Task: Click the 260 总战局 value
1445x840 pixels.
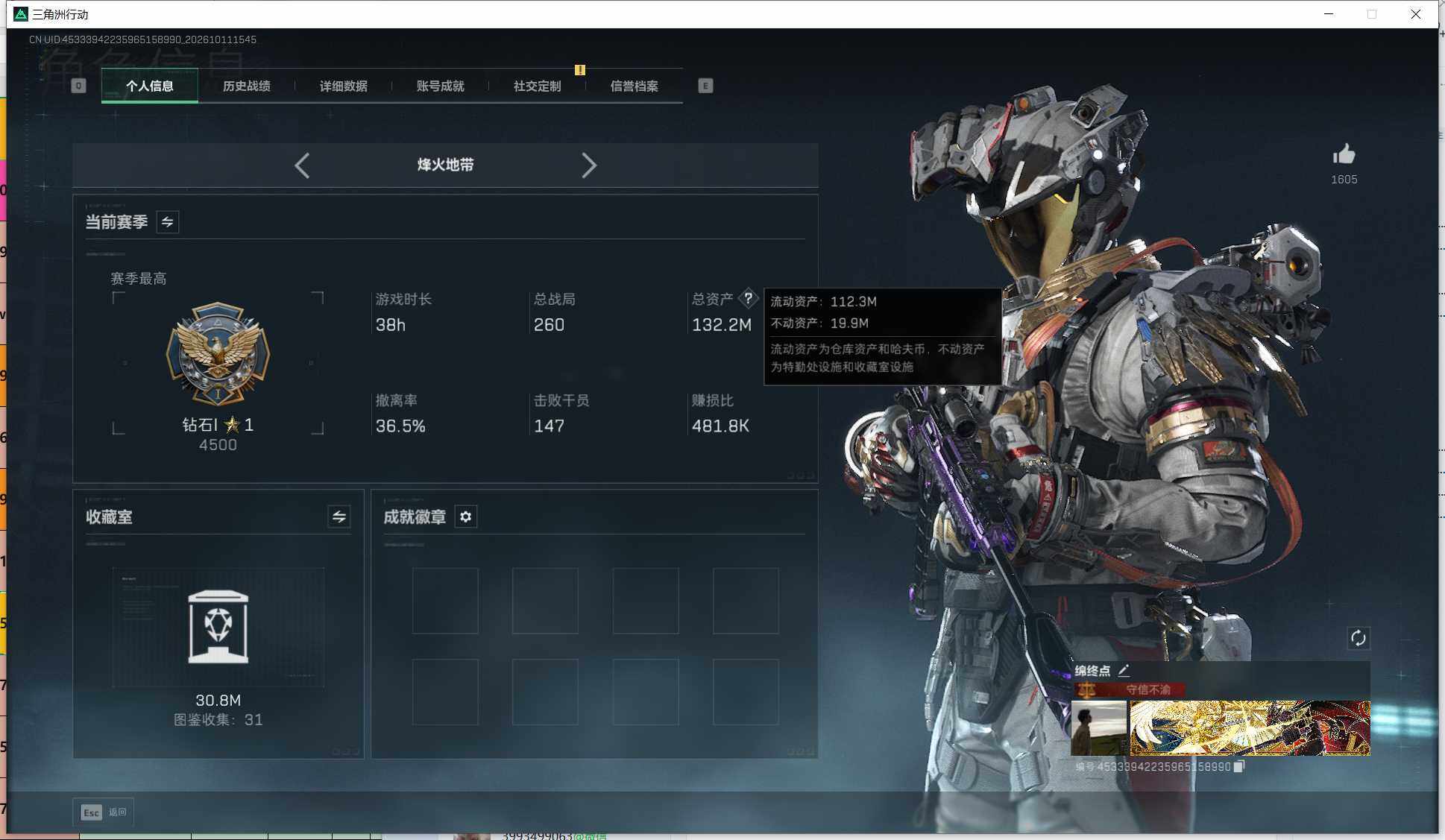Action: tap(549, 325)
